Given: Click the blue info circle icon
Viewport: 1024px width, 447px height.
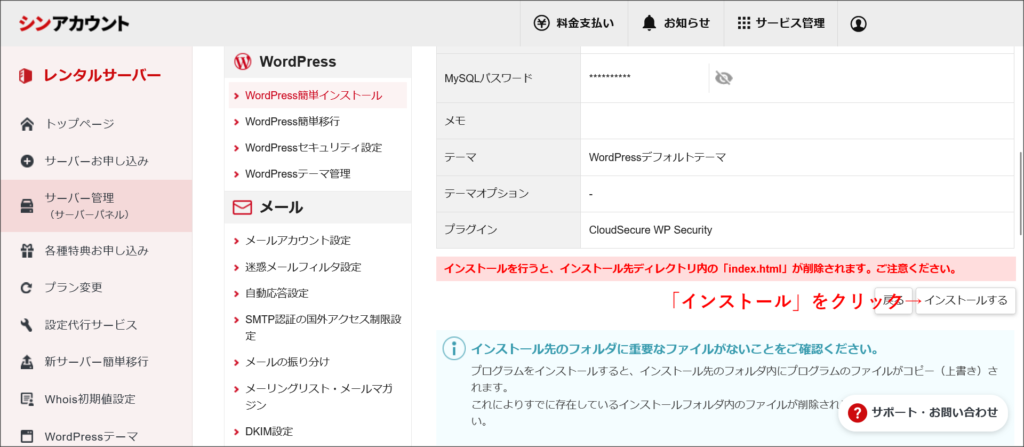Looking at the screenshot, I should 454,348.
